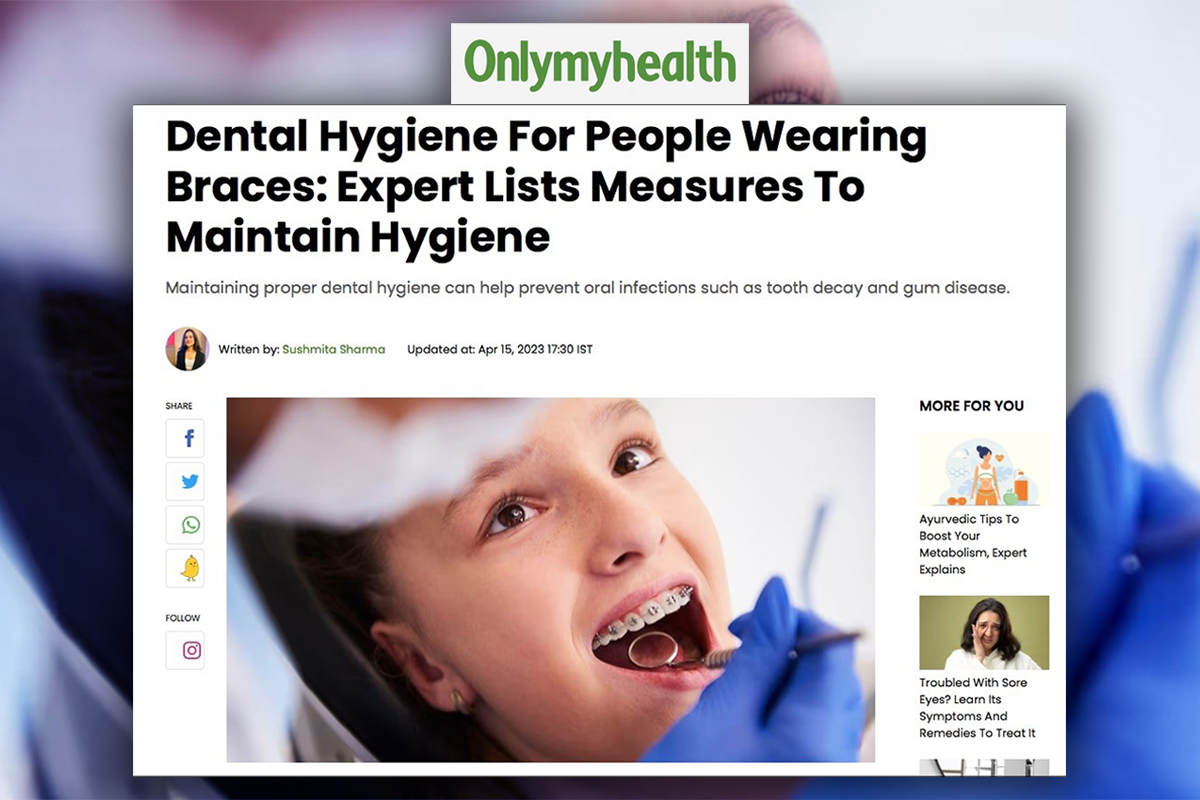
Task: Open Sushmita Sharma author link
Action: click(x=333, y=350)
